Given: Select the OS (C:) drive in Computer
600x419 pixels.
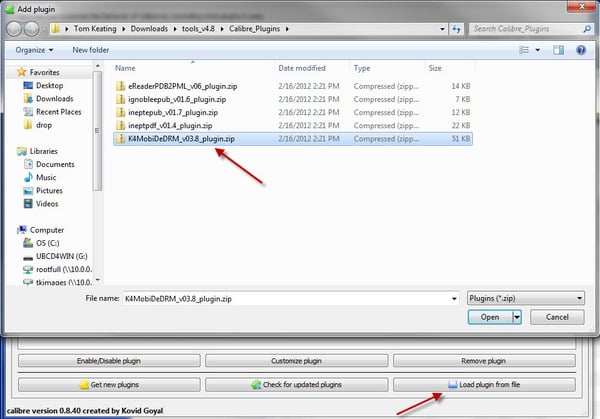Looking at the screenshot, I should click(x=48, y=241).
